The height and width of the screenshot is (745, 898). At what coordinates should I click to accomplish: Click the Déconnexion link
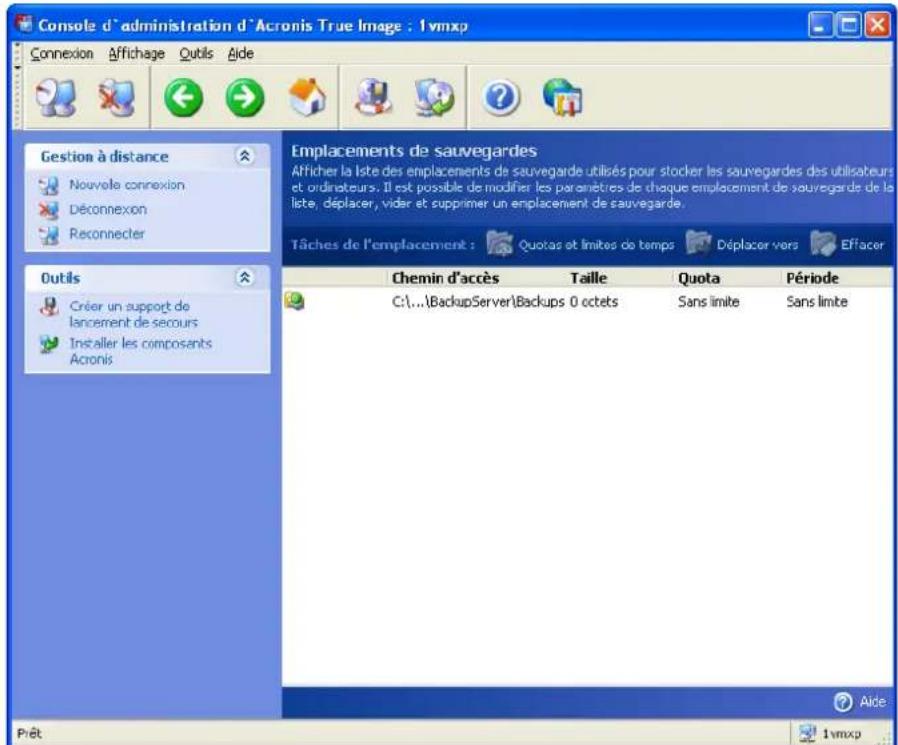tap(108, 210)
